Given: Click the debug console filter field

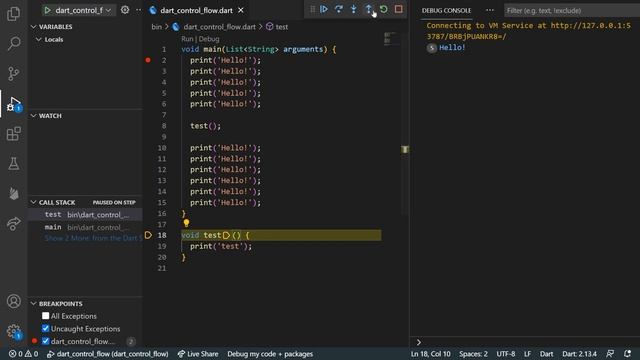Looking at the screenshot, I should click(571, 10).
